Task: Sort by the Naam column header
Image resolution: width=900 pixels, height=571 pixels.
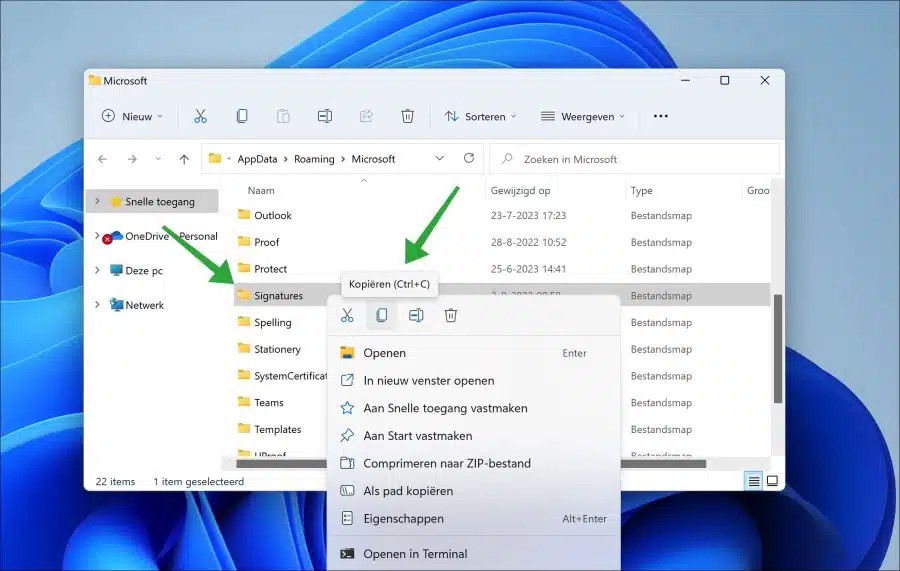Action: (261, 191)
